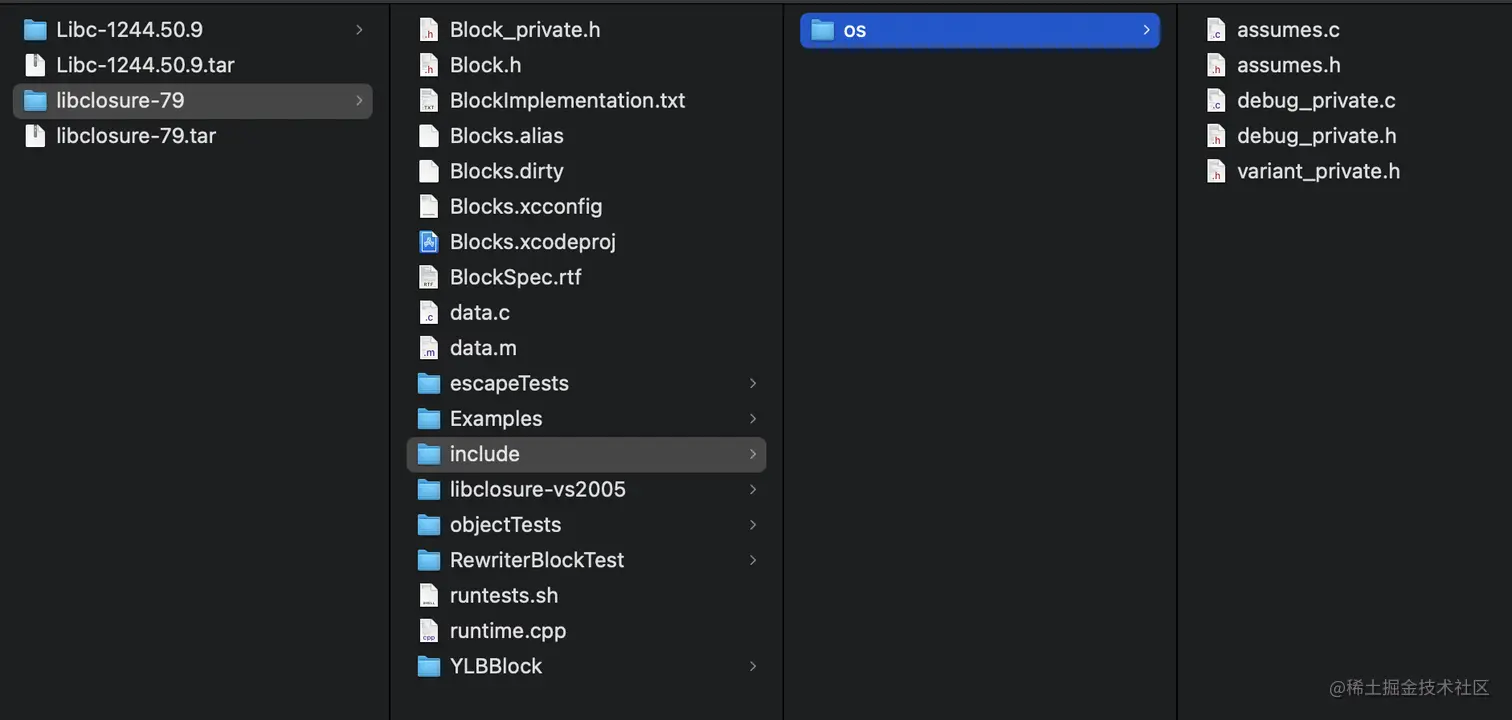Viewport: 1512px width, 720px height.
Task: Open the Examples folder
Action: (x=495, y=419)
